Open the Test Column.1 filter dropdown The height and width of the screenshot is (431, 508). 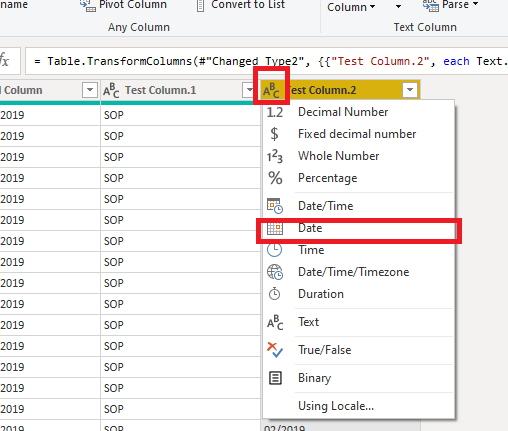click(249, 90)
